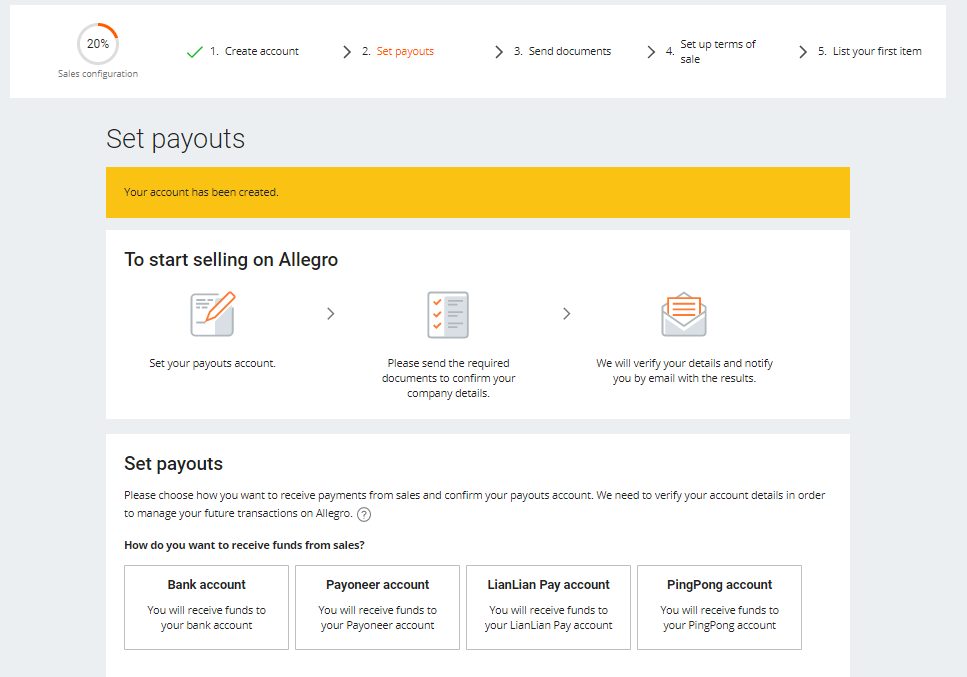Click the 20% sales configuration progress circle
The image size is (967, 677).
tap(98, 44)
